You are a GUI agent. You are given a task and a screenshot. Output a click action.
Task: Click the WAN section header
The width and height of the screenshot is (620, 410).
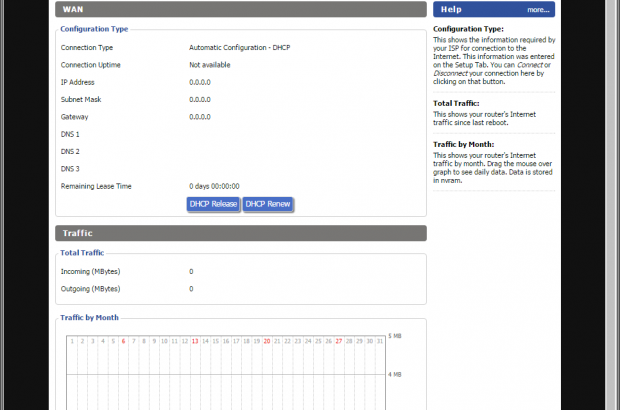(x=240, y=9)
